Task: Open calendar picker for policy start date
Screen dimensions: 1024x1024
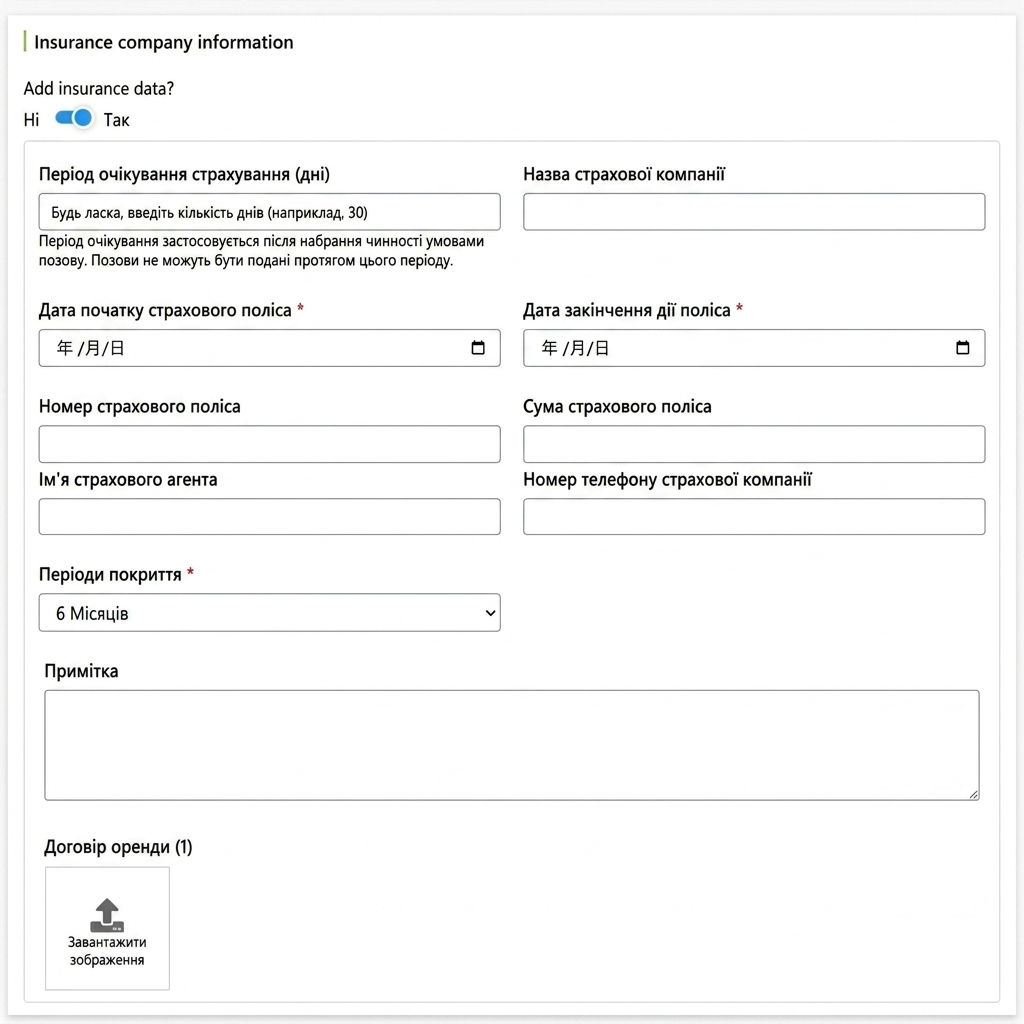Action: 478,347
